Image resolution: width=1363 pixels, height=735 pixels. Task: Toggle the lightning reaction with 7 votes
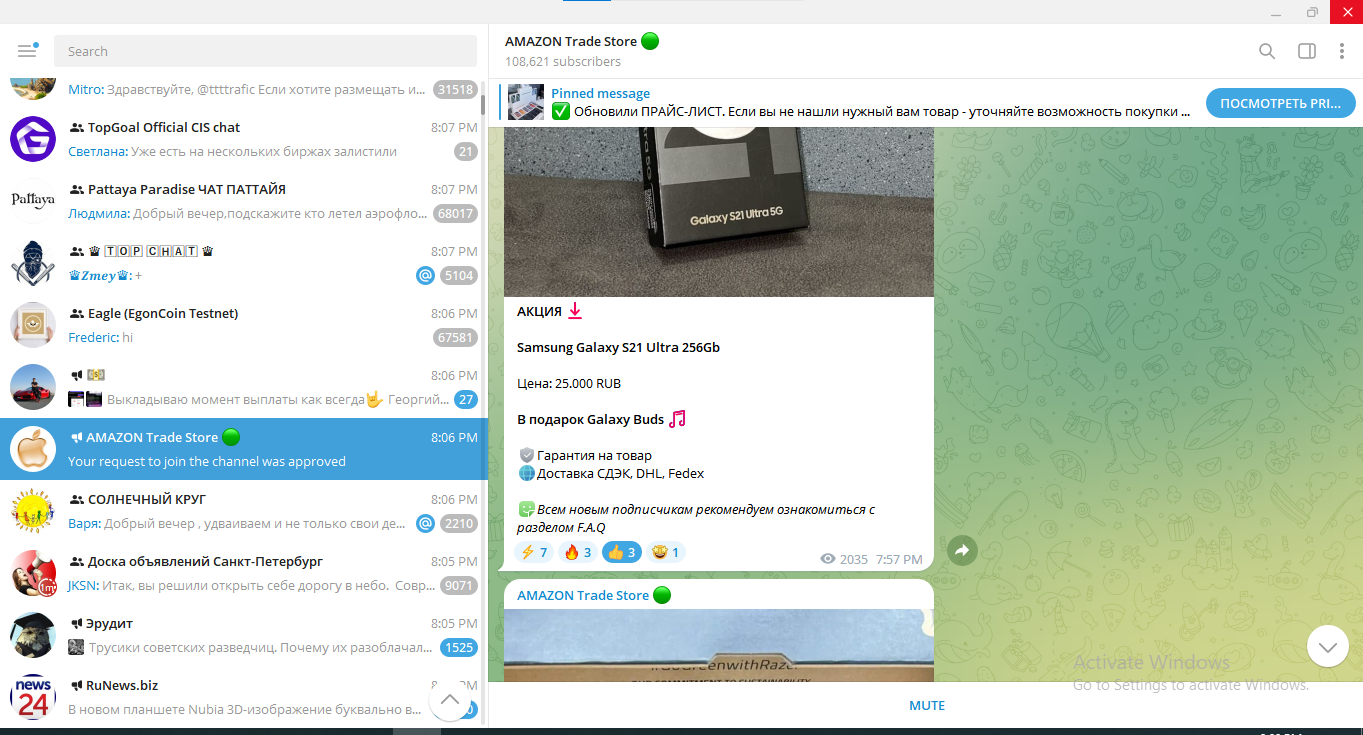(x=534, y=552)
